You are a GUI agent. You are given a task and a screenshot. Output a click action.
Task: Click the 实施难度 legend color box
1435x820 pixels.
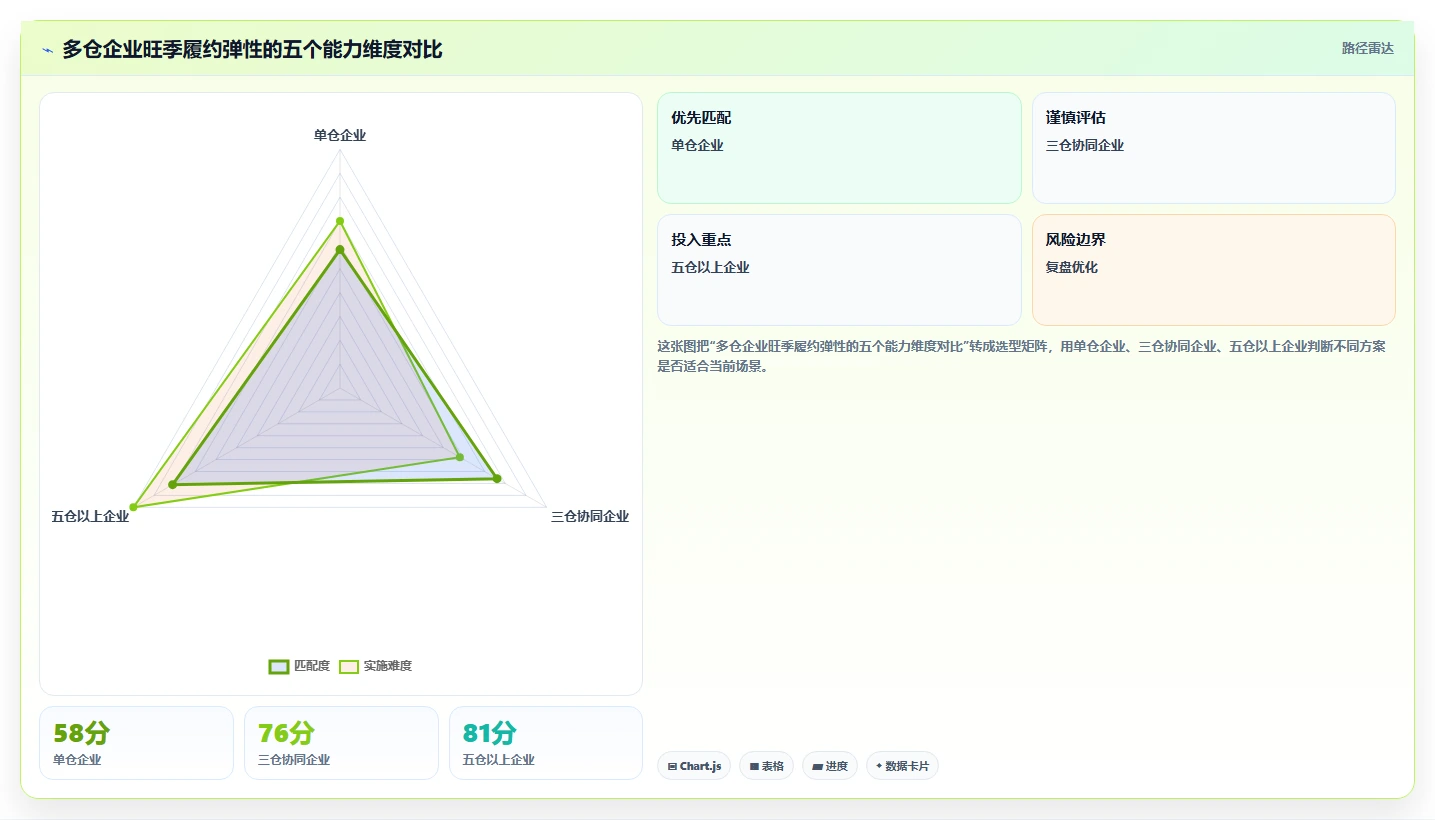tap(349, 667)
